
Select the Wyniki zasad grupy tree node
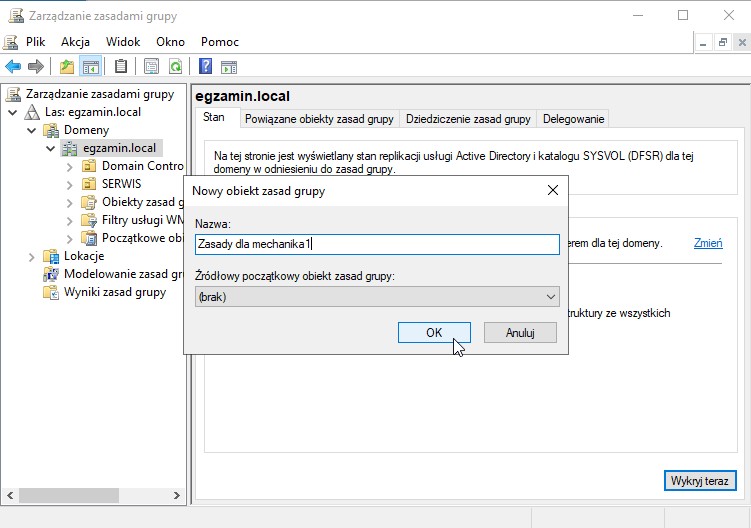[115, 292]
